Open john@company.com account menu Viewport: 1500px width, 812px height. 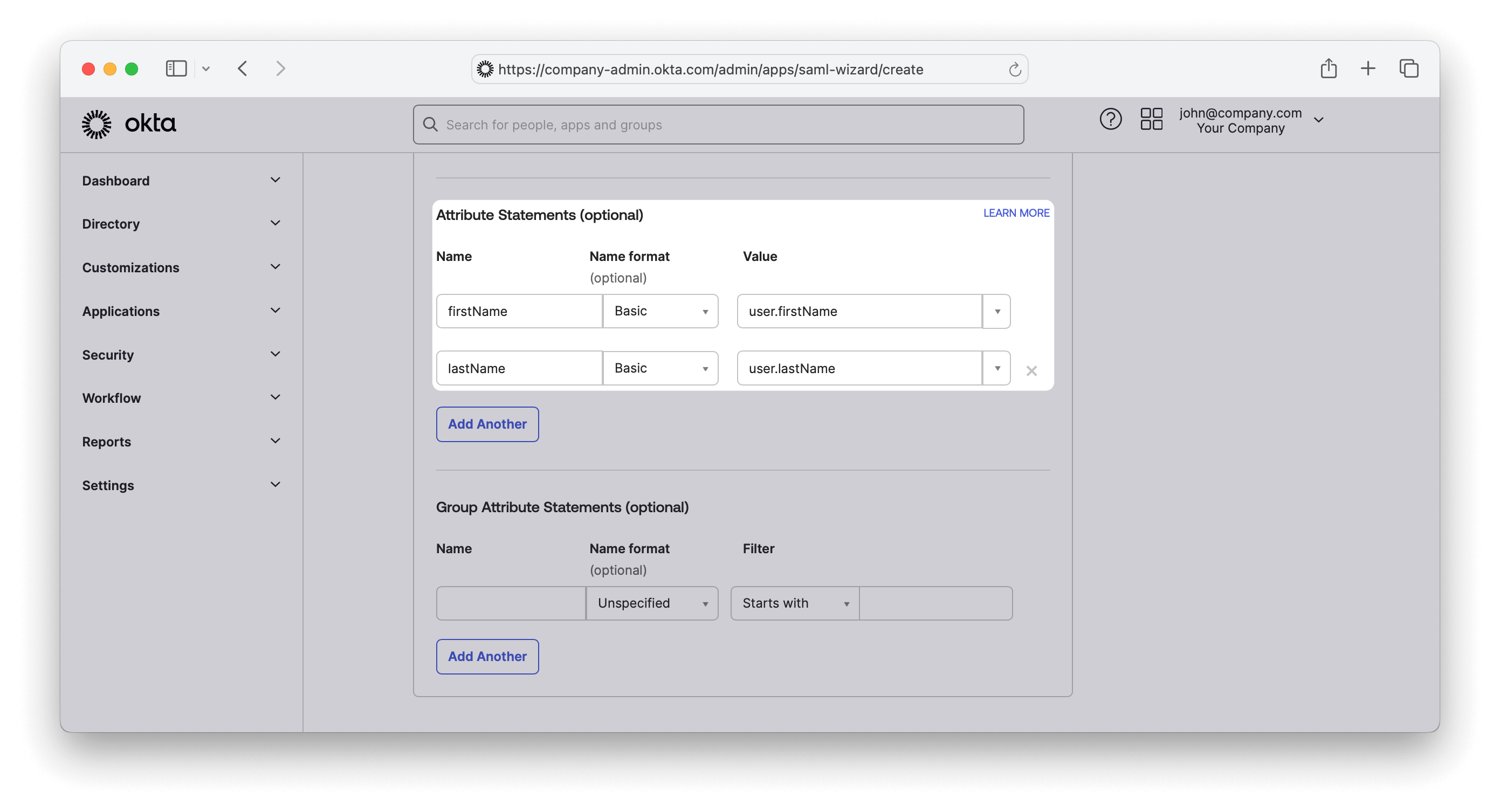[x=1252, y=120]
